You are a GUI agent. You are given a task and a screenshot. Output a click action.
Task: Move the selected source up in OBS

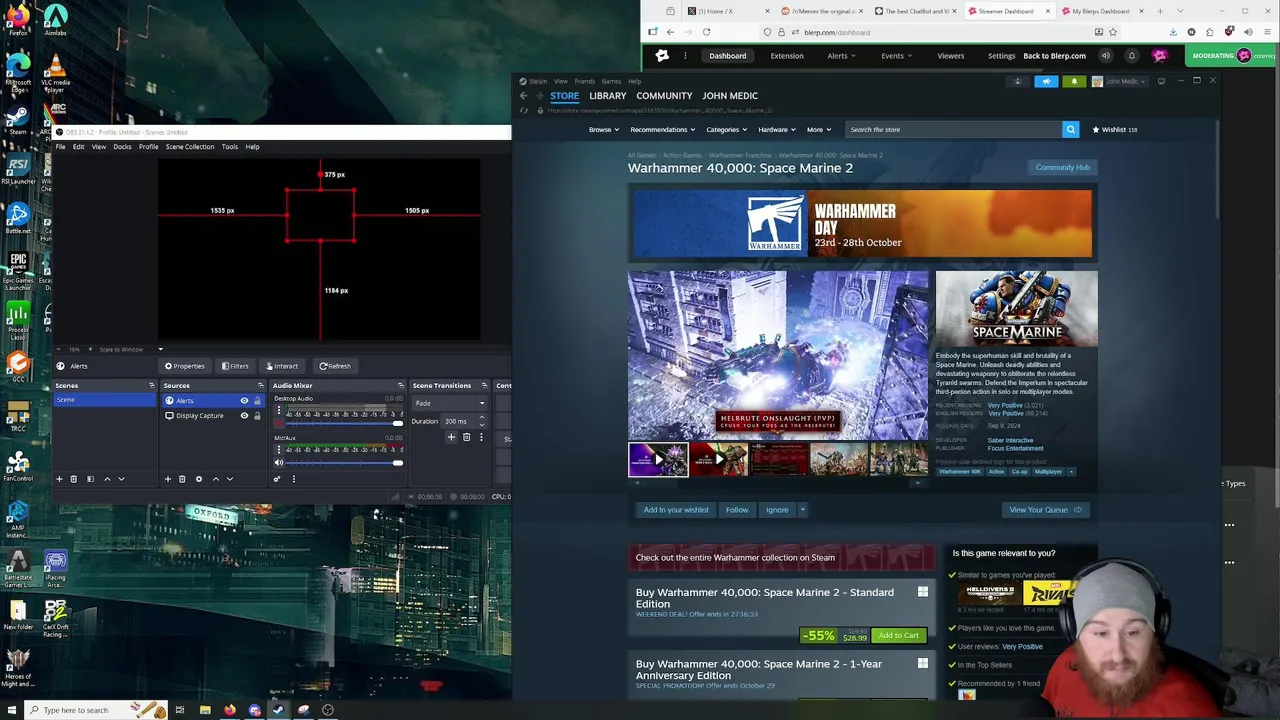(216, 479)
